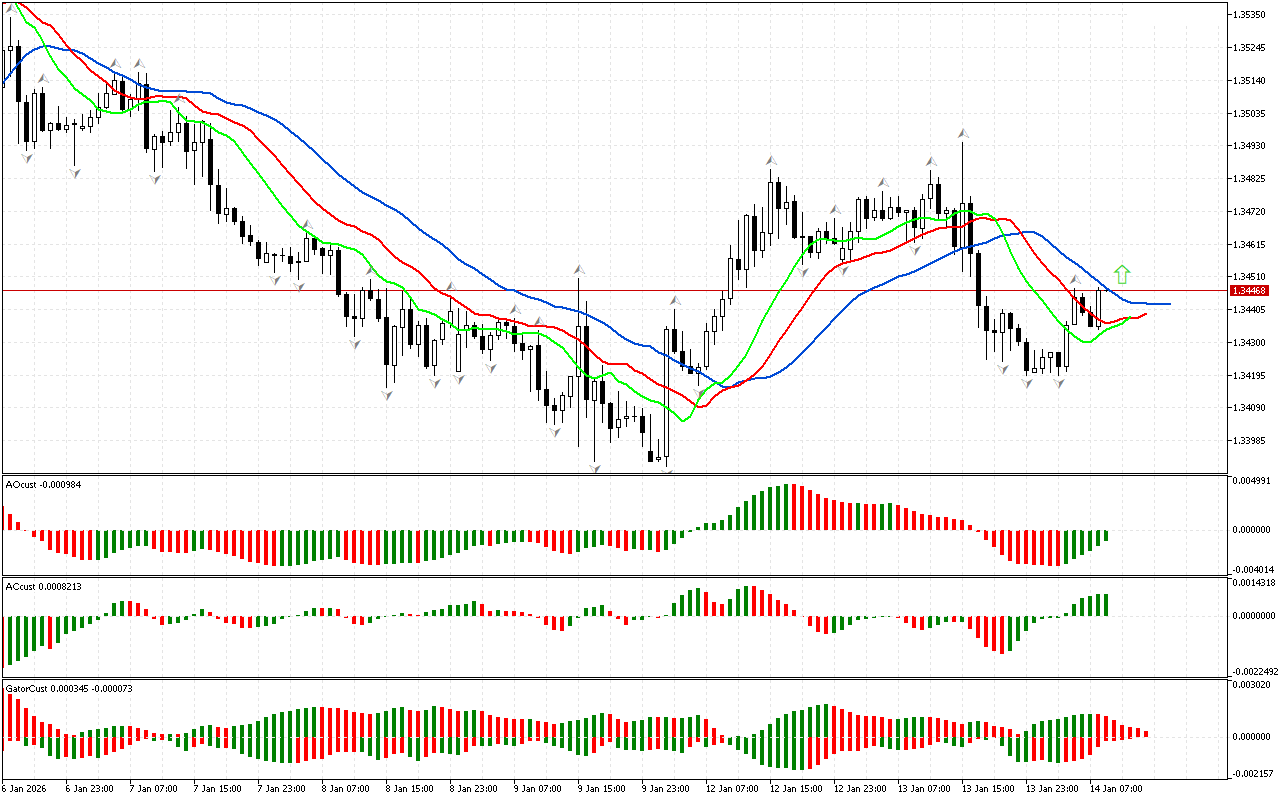Click the last green bar in the ACcust histogram

pos(1106,605)
